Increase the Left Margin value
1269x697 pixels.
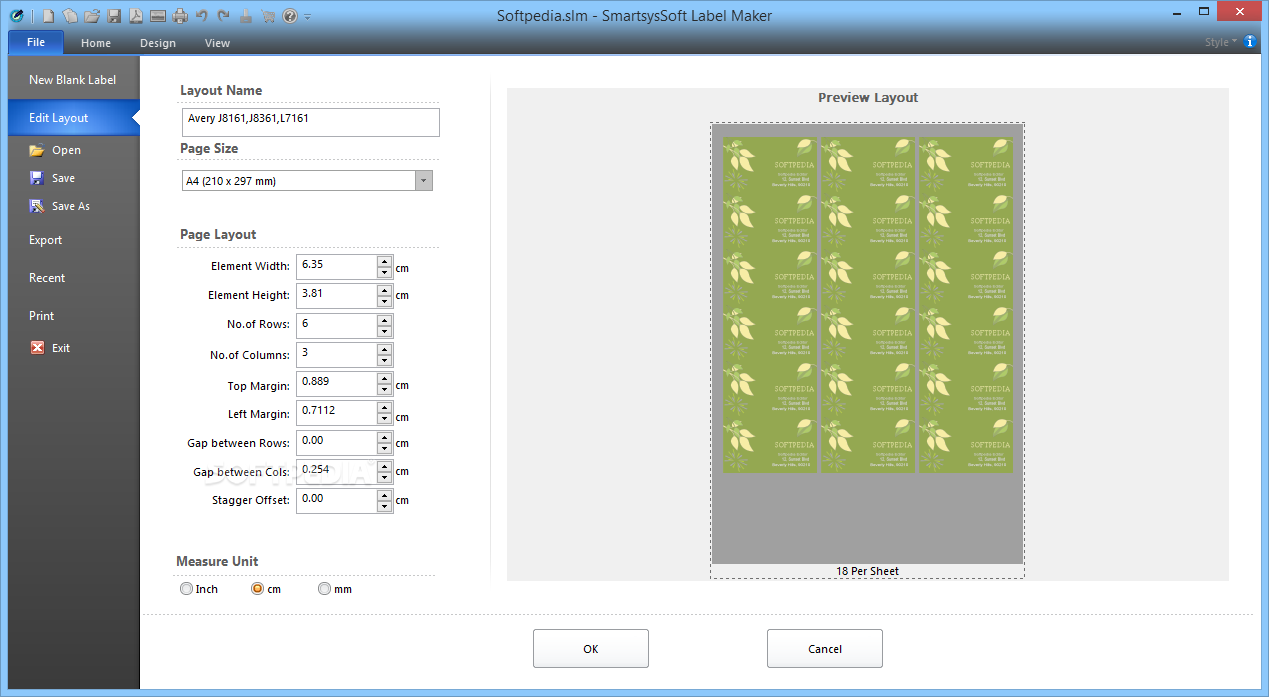[384, 408]
